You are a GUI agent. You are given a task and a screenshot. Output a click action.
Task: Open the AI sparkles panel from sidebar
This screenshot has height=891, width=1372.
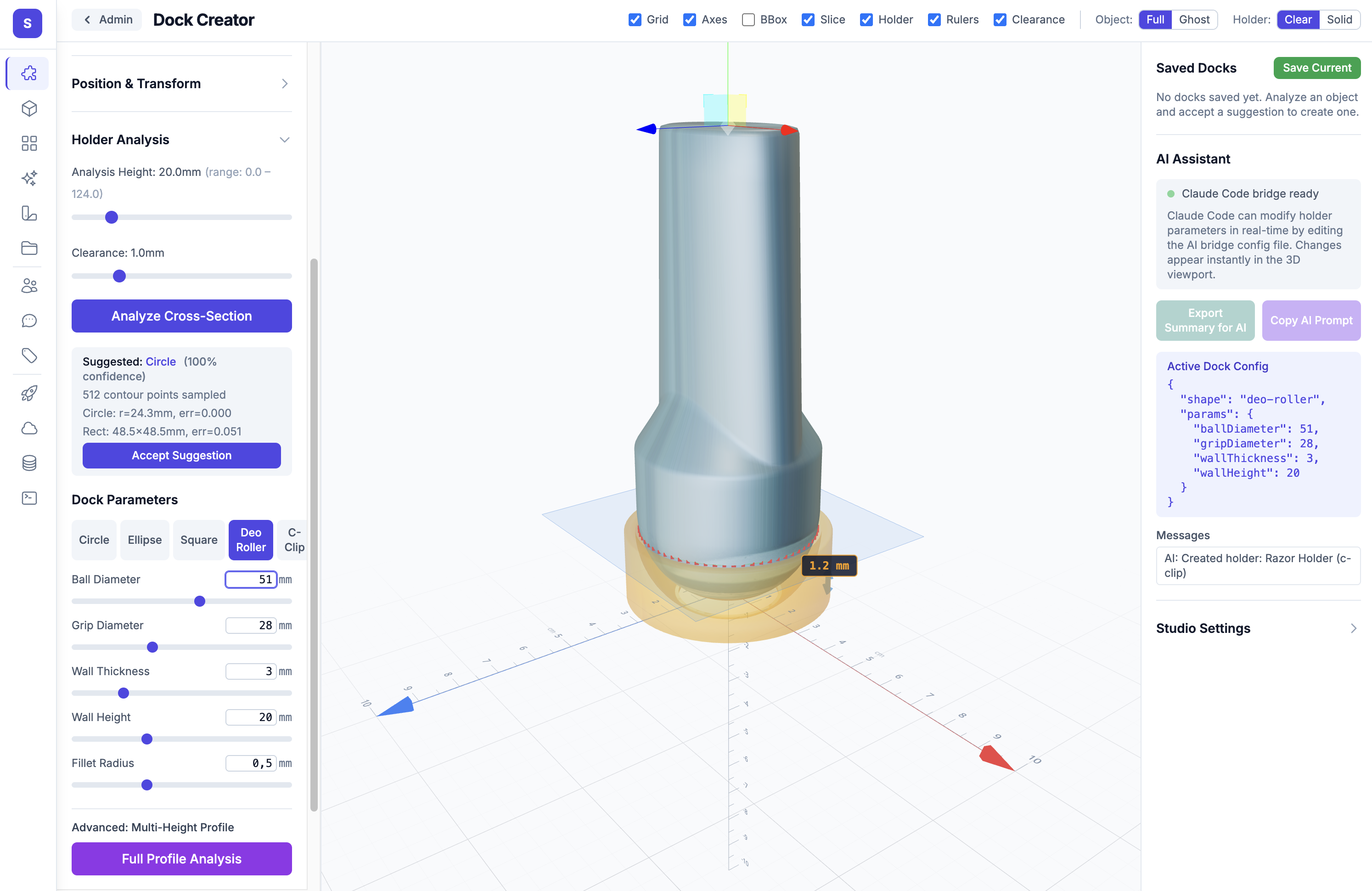point(28,178)
